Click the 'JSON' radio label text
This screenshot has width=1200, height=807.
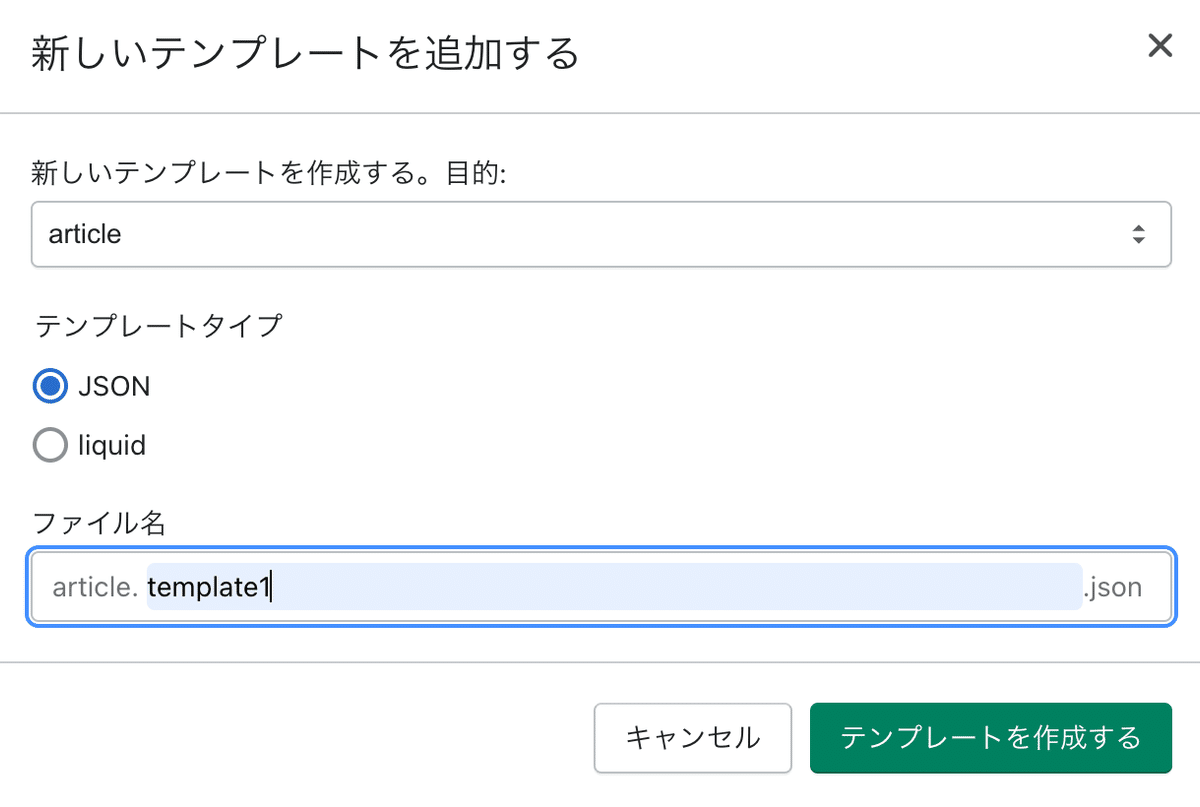click(114, 386)
